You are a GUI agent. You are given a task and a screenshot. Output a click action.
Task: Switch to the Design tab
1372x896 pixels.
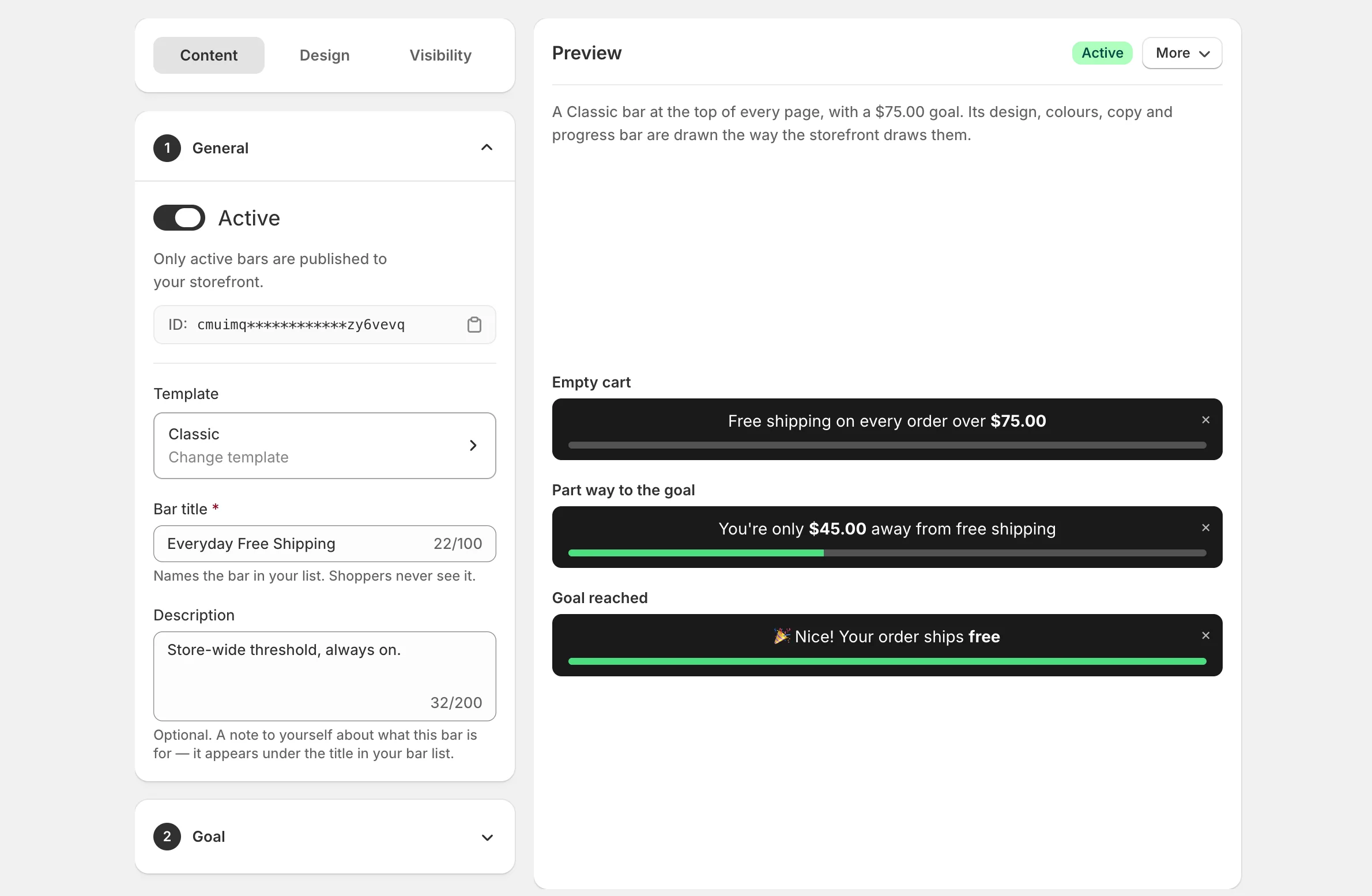click(x=325, y=55)
